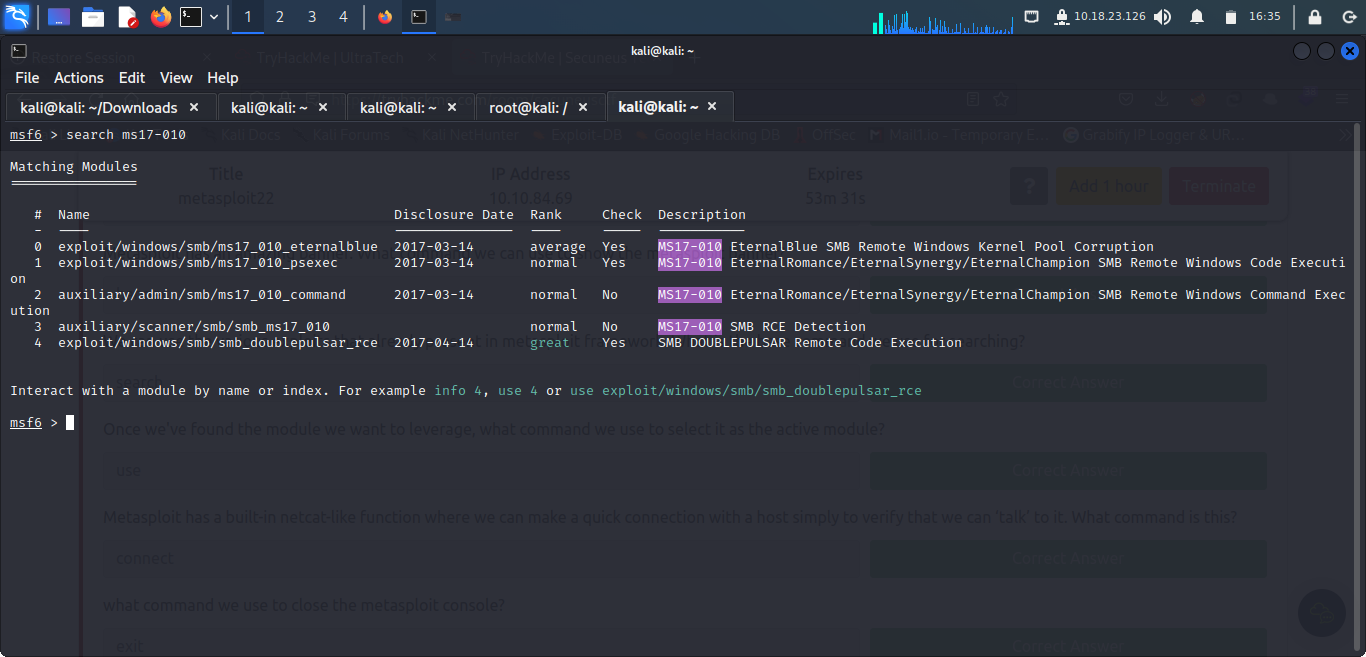Maximize the terminal window
1366x657 pixels.
[1325, 51]
